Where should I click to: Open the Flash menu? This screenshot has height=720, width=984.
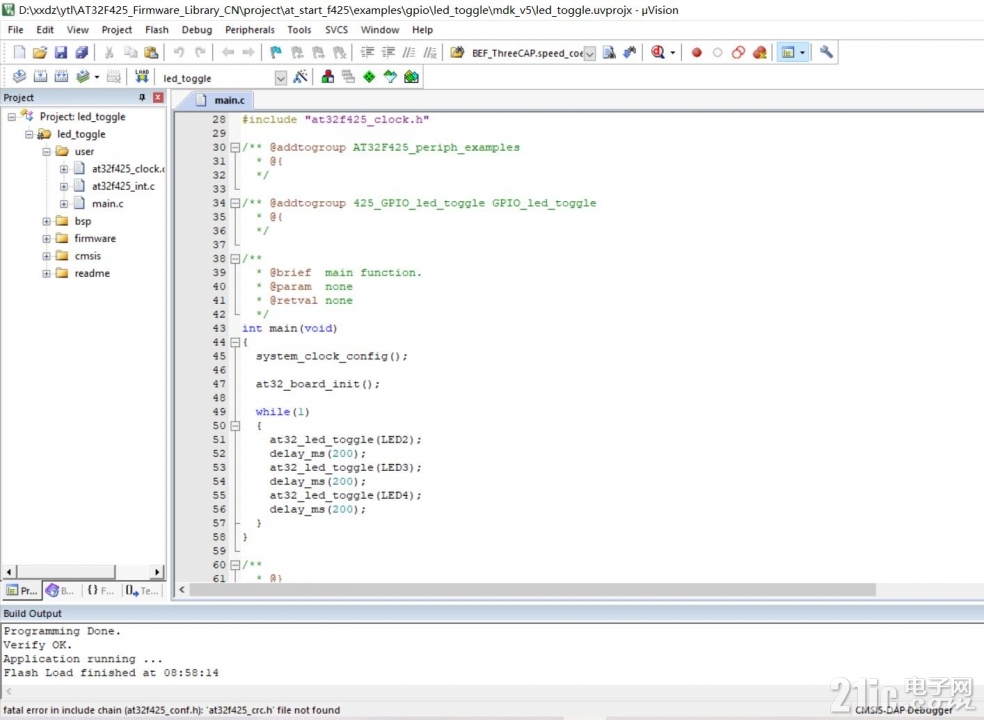[157, 30]
